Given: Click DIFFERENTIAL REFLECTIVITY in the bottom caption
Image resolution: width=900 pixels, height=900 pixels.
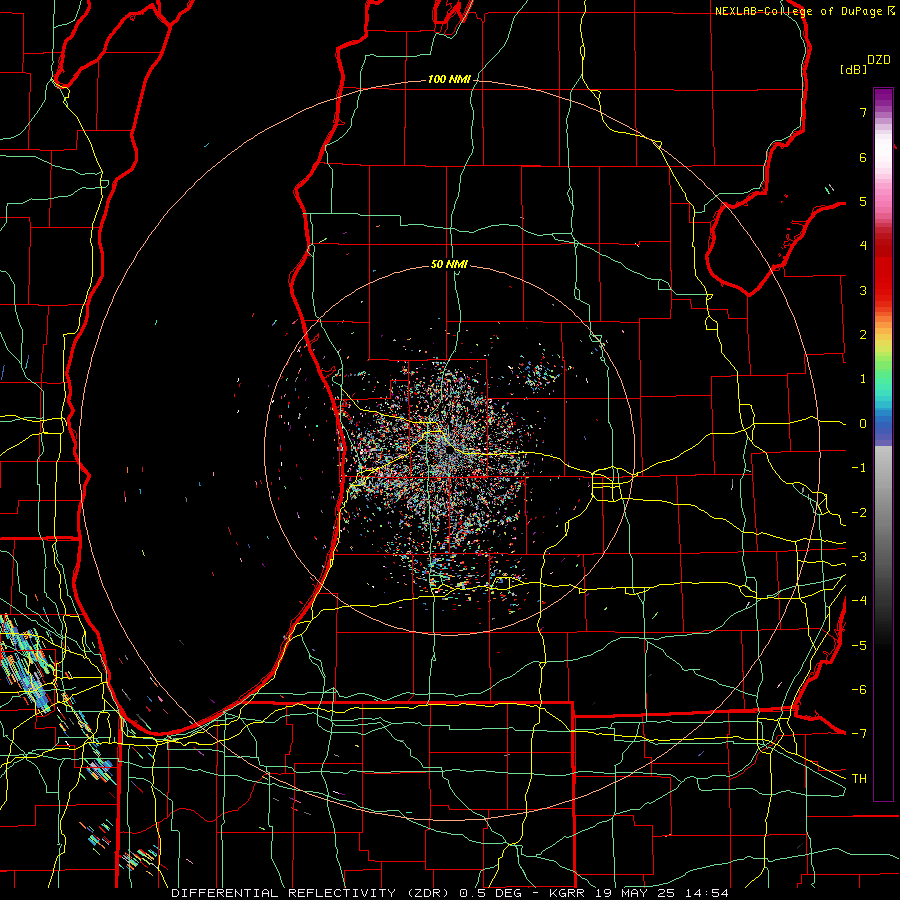Looking at the screenshot, I should 283,893.
